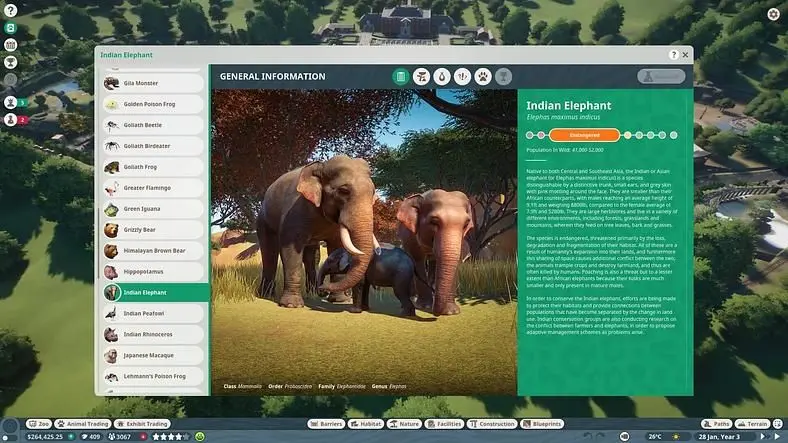This screenshot has height=443, width=788.
Task: Click the 26°C weather temperature indicator
Action: coord(655,437)
